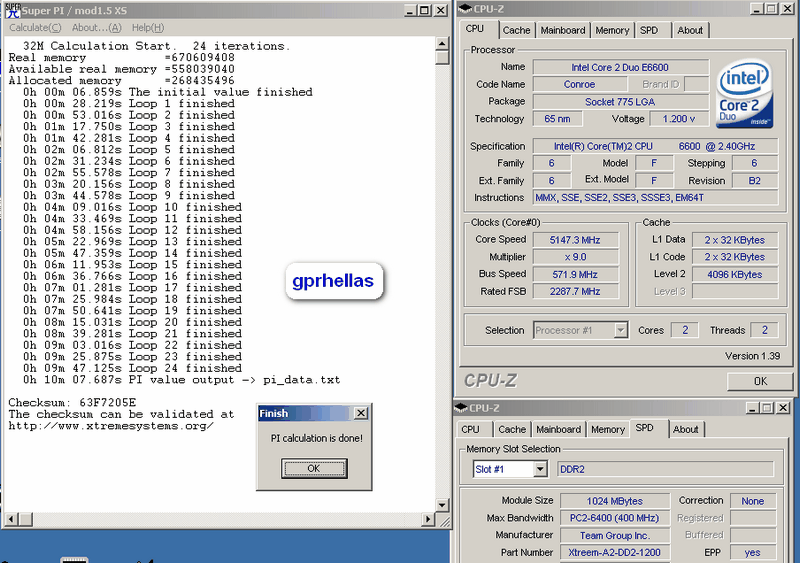800x563 pixels.
Task: Click the Super PI title bar icon
Action: (12, 10)
